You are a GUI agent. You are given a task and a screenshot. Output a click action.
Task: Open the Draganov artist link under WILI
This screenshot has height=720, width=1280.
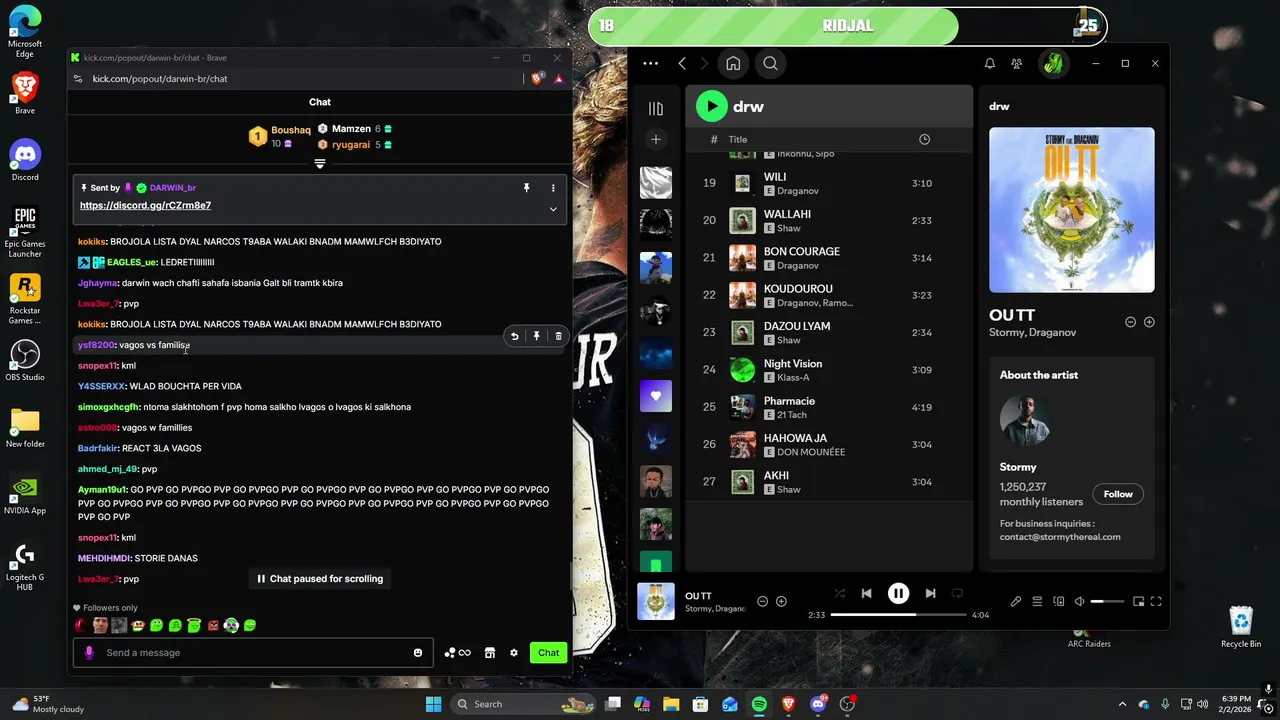[798, 191]
